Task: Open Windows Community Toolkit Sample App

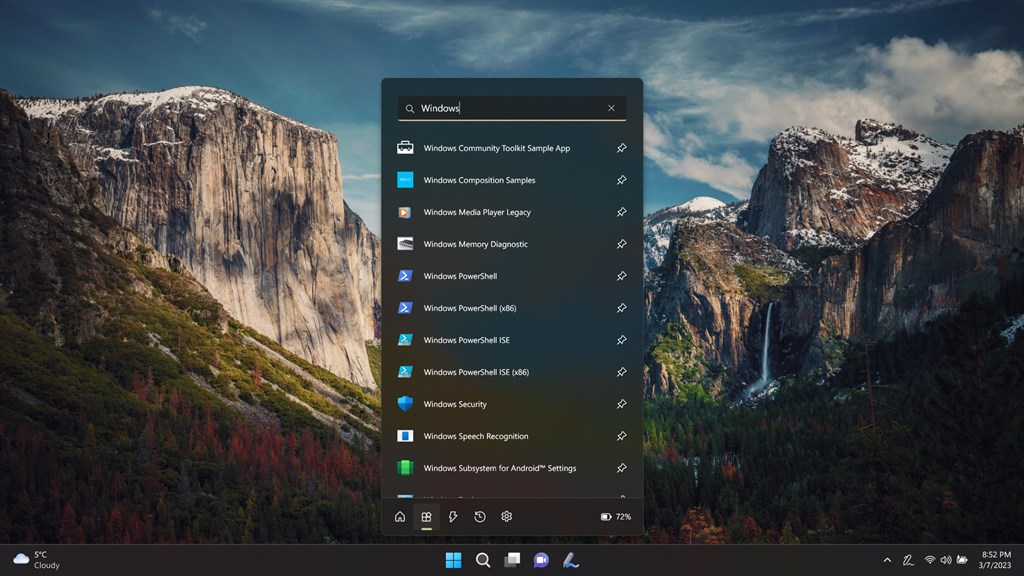Action: (x=512, y=148)
